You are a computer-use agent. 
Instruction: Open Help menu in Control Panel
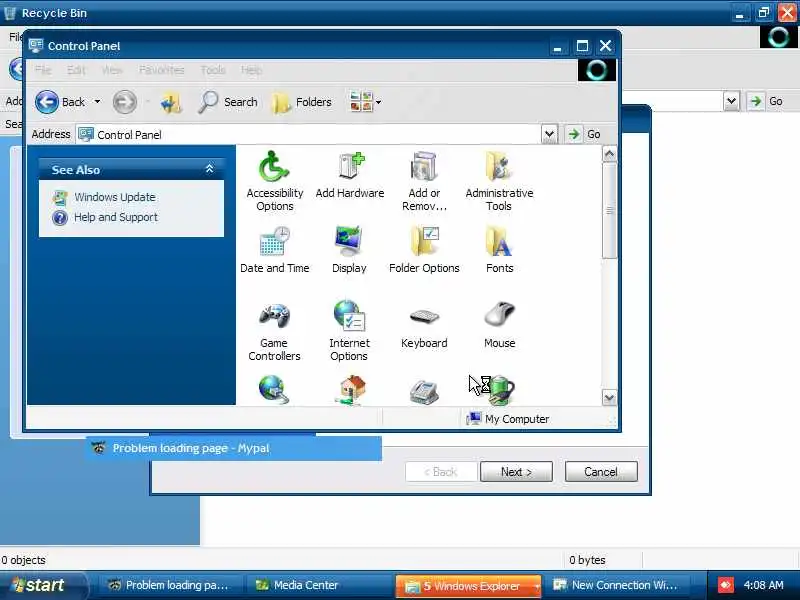tap(251, 70)
